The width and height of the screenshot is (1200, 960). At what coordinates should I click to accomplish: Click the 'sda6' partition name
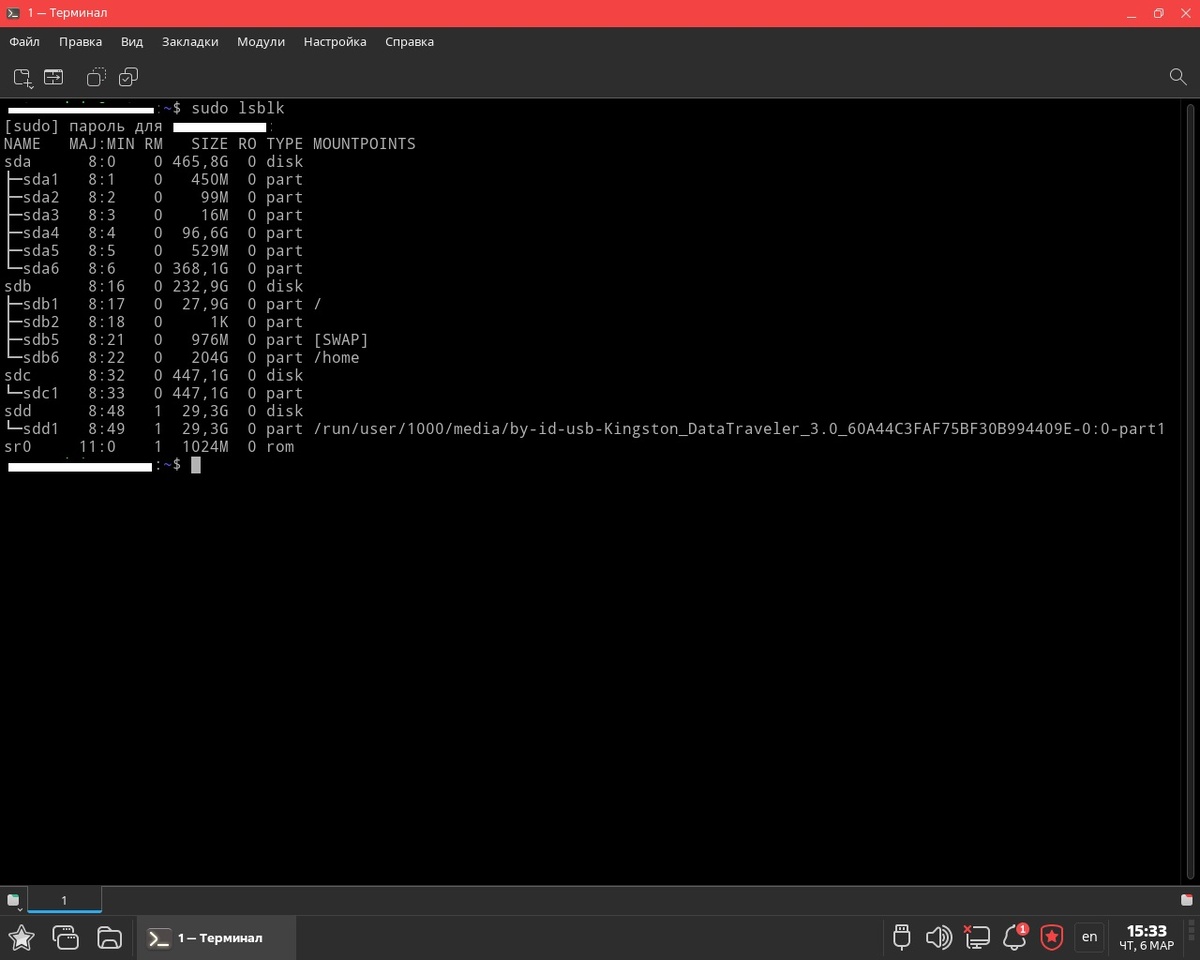click(41, 269)
